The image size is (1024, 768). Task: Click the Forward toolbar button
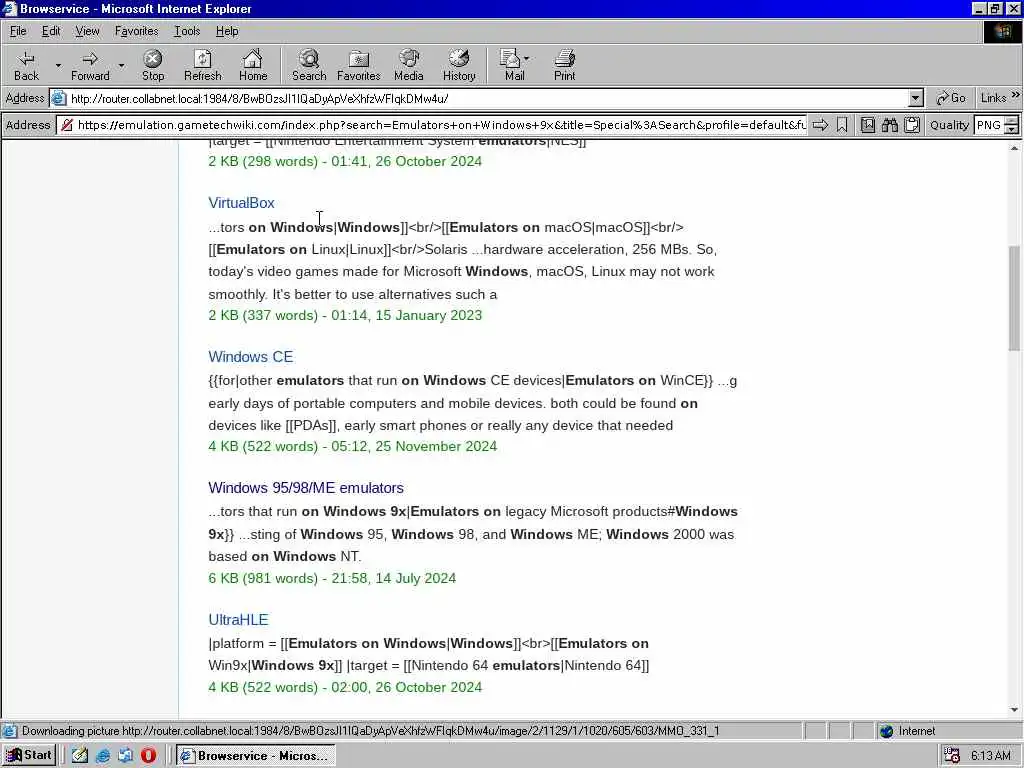click(90, 65)
